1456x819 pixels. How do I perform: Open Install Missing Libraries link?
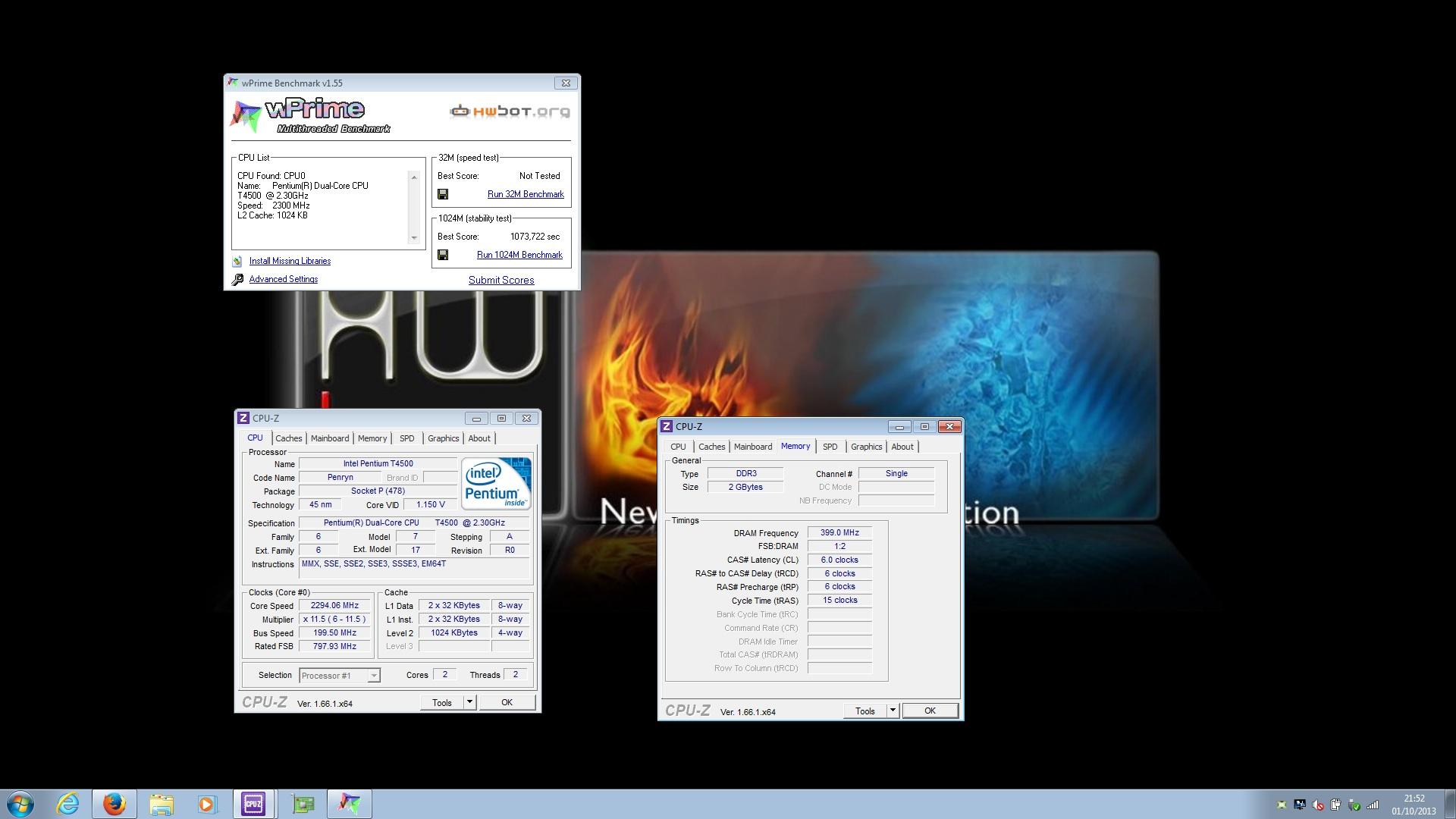[290, 261]
